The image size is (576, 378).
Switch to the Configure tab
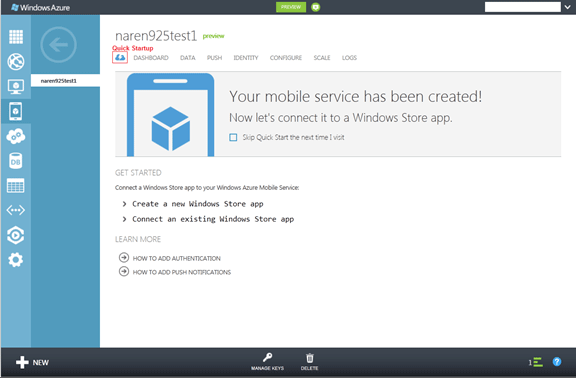click(x=286, y=58)
